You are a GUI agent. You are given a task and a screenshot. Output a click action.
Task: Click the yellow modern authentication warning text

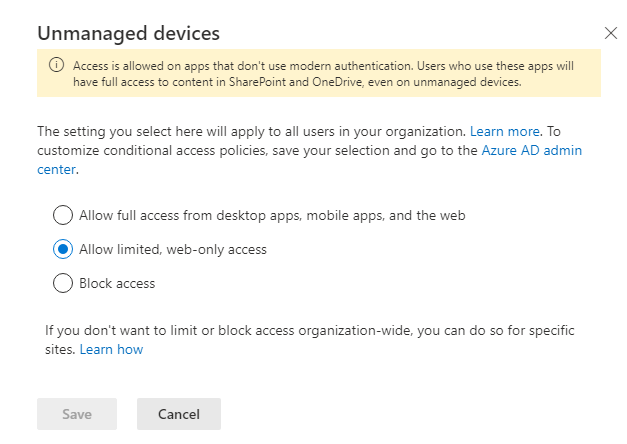(x=323, y=74)
